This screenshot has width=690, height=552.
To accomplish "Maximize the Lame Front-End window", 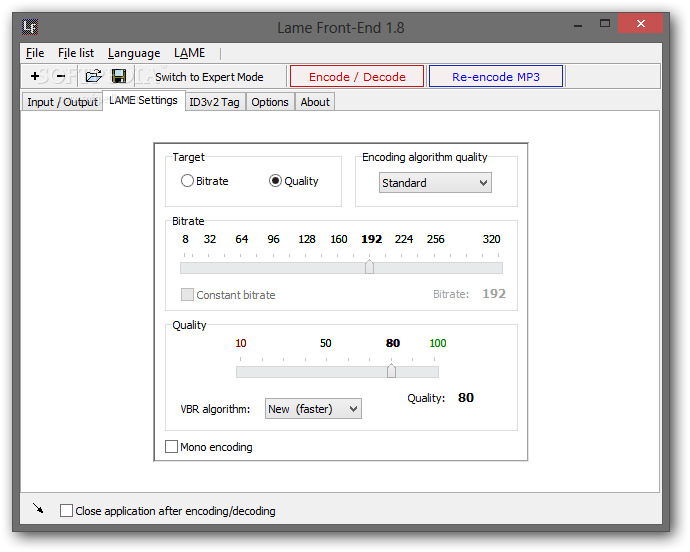I will click(x=605, y=24).
